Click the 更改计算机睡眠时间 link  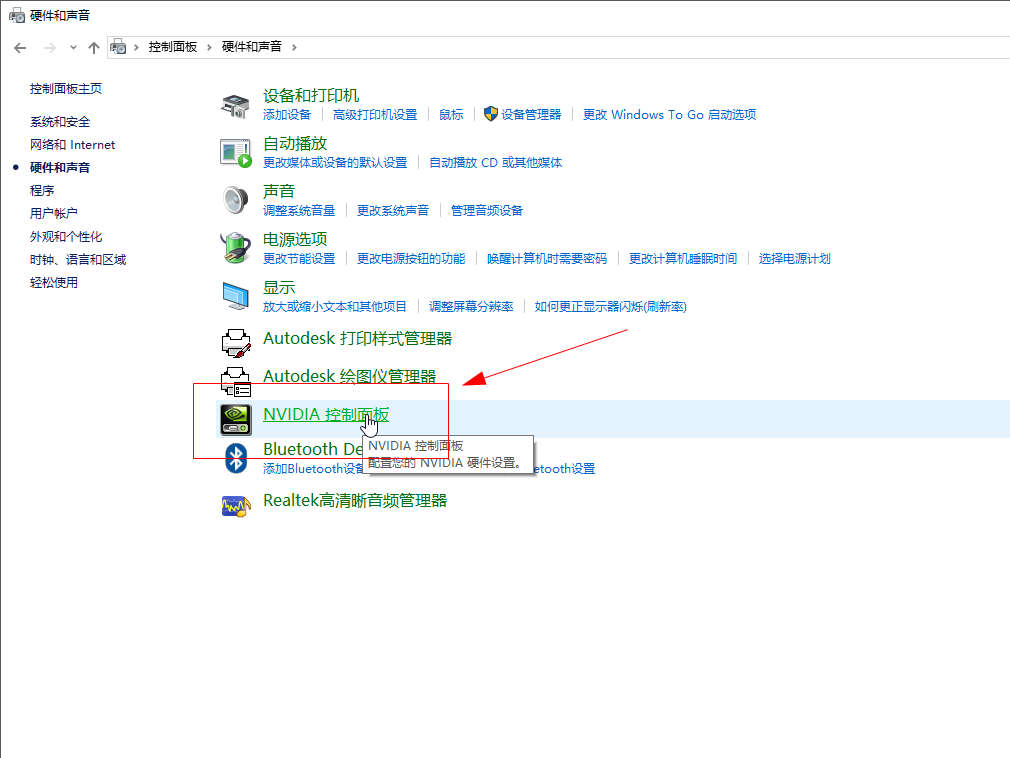683,258
